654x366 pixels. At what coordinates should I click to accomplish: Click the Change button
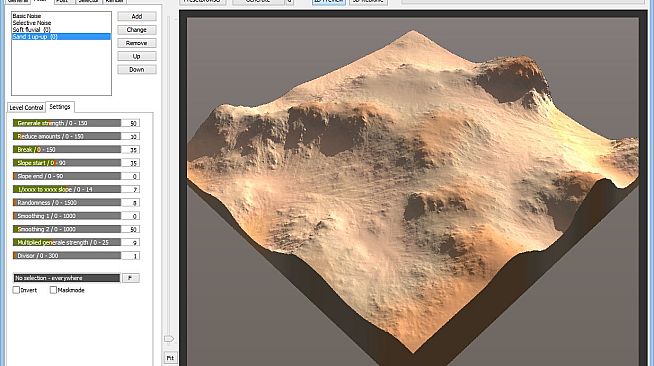(x=137, y=30)
